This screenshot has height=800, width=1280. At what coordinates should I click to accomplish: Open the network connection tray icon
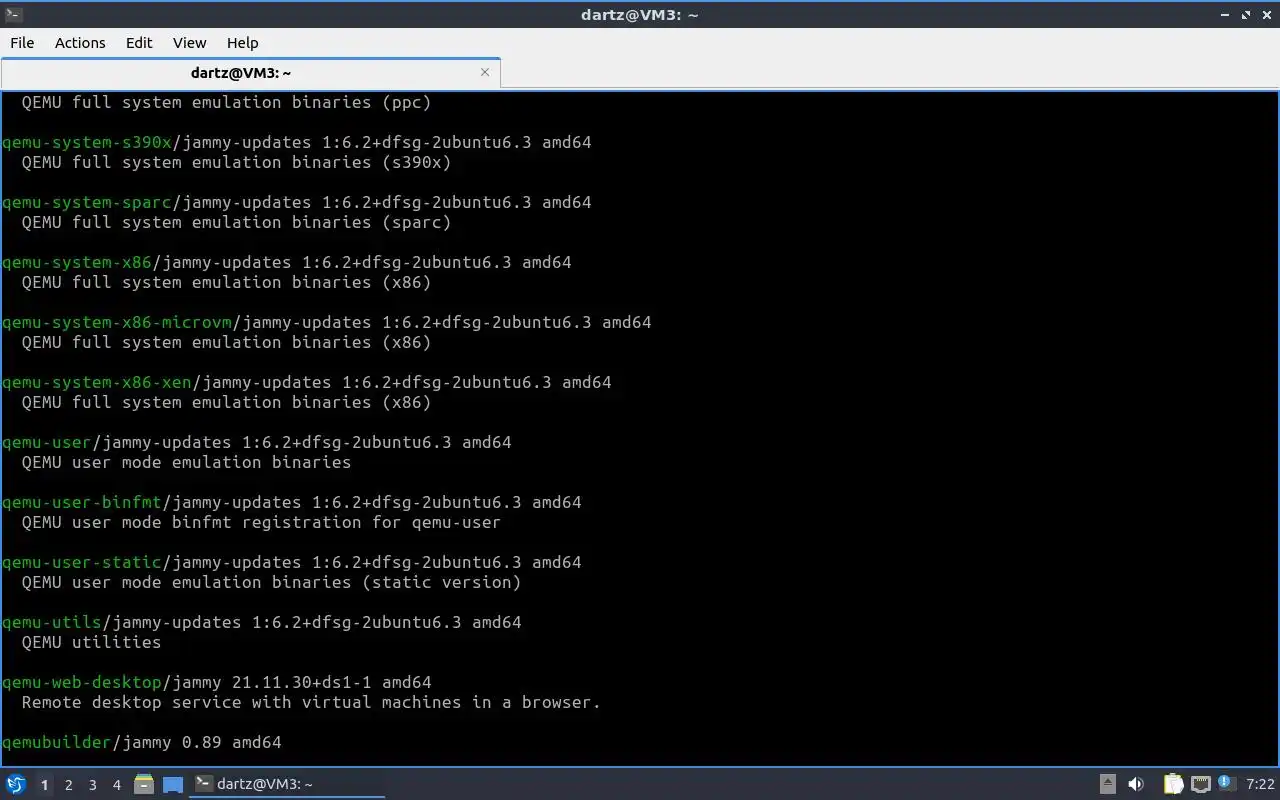click(1200, 784)
